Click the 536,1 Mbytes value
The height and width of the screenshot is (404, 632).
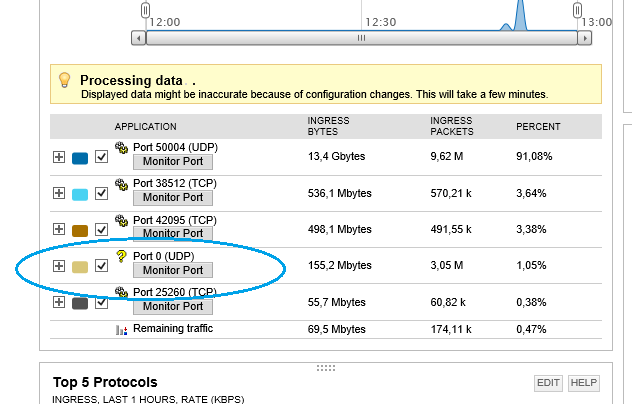pos(340,194)
